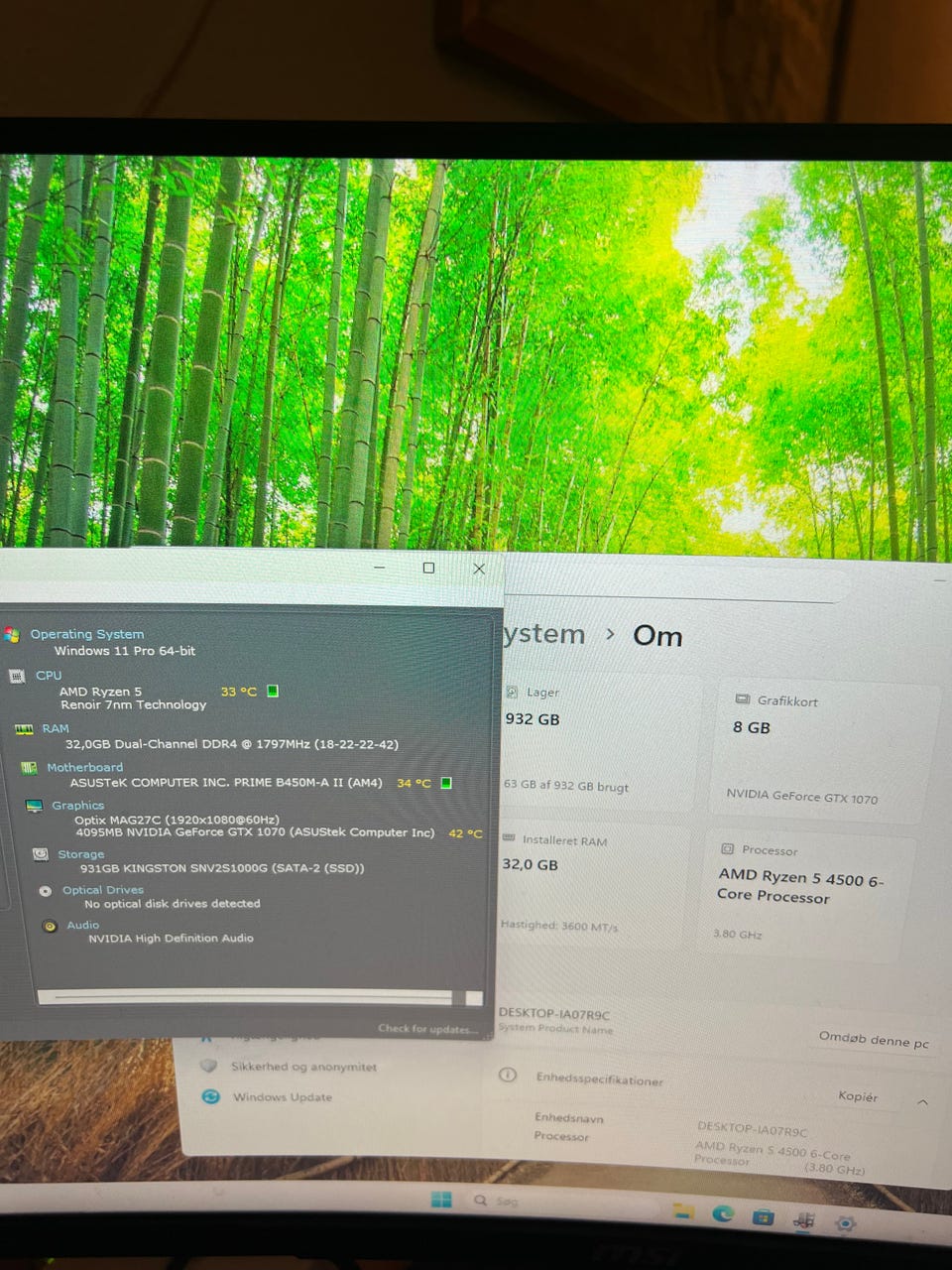This screenshot has height=1270, width=952.
Task: Click the Processor icon in Settings card
Action: [x=727, y=849]
